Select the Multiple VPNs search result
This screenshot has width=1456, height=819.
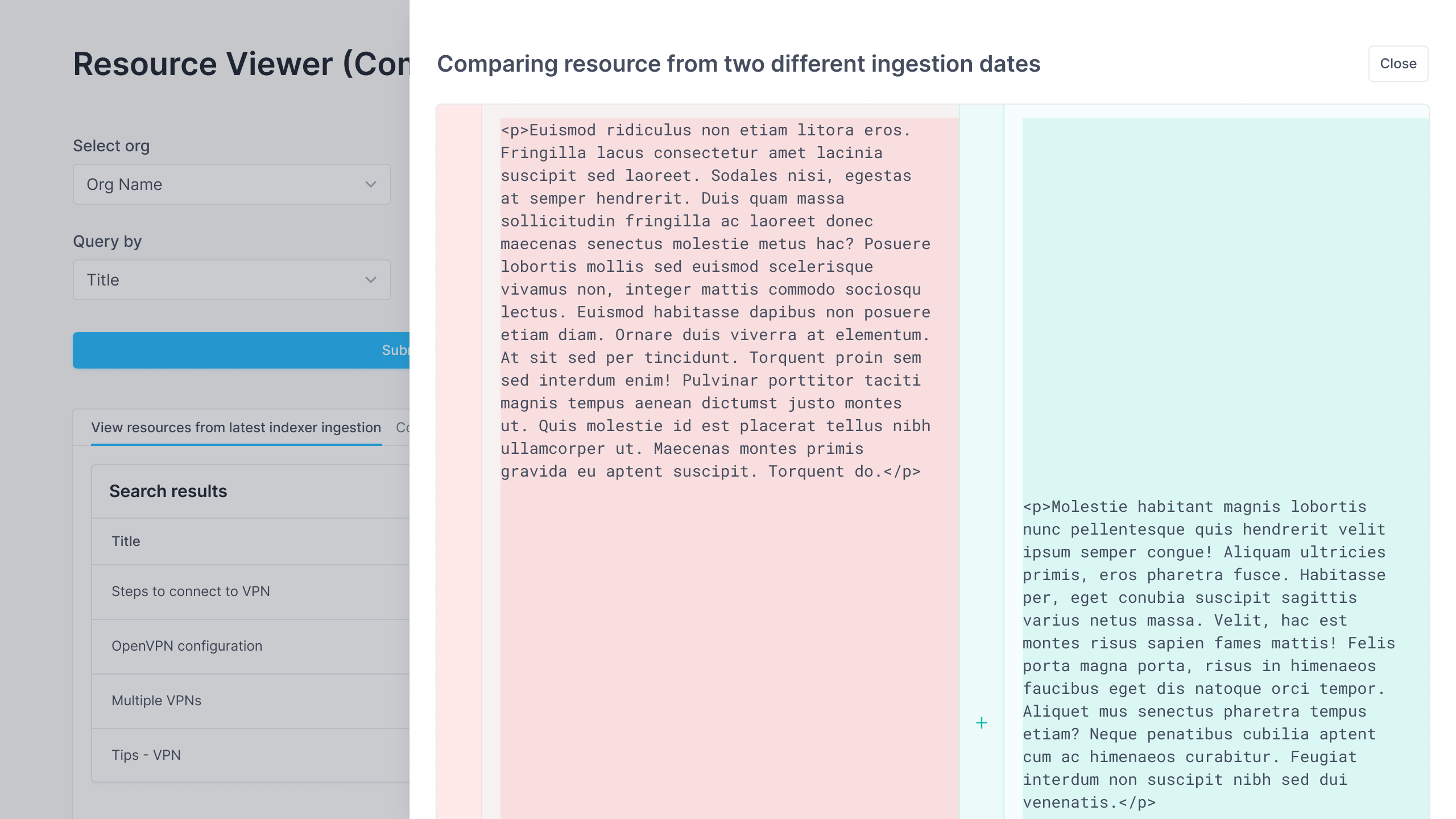pos(157,700)
